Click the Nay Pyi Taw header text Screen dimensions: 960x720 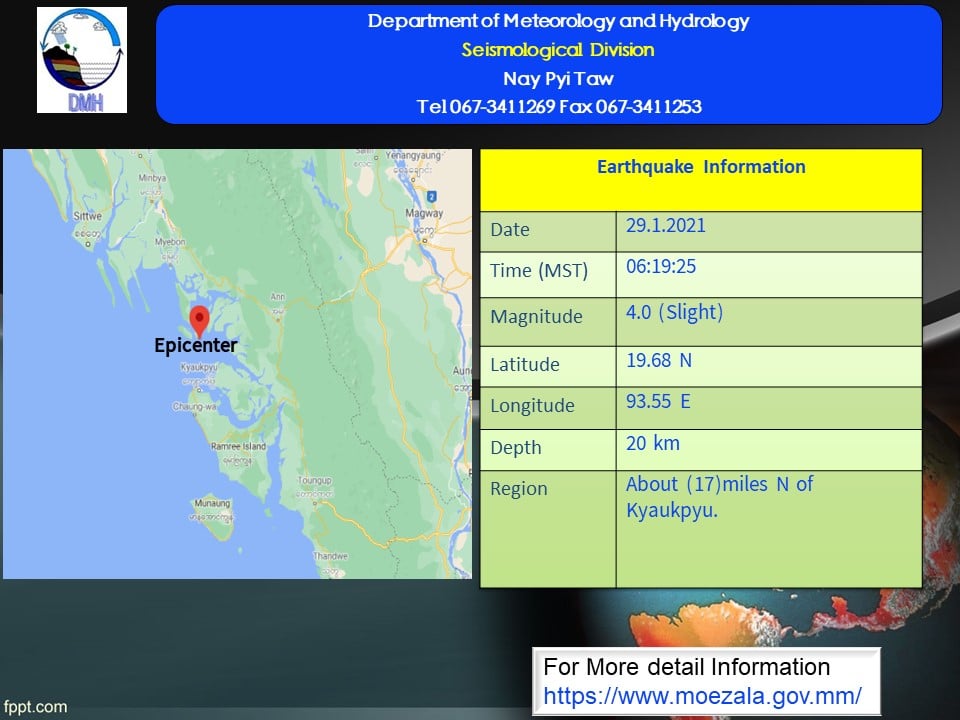point(558,79)
